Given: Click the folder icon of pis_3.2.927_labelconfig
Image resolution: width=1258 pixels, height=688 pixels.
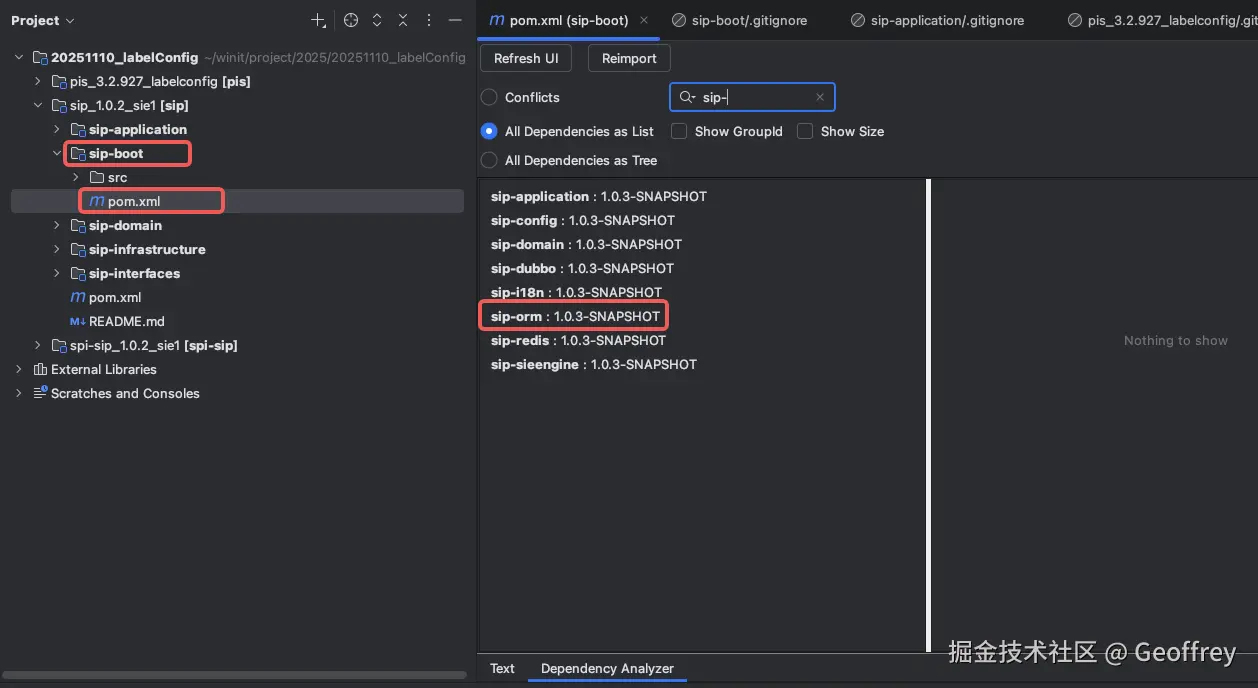Looking at the screenshot, I should click(x=59, y=81).
